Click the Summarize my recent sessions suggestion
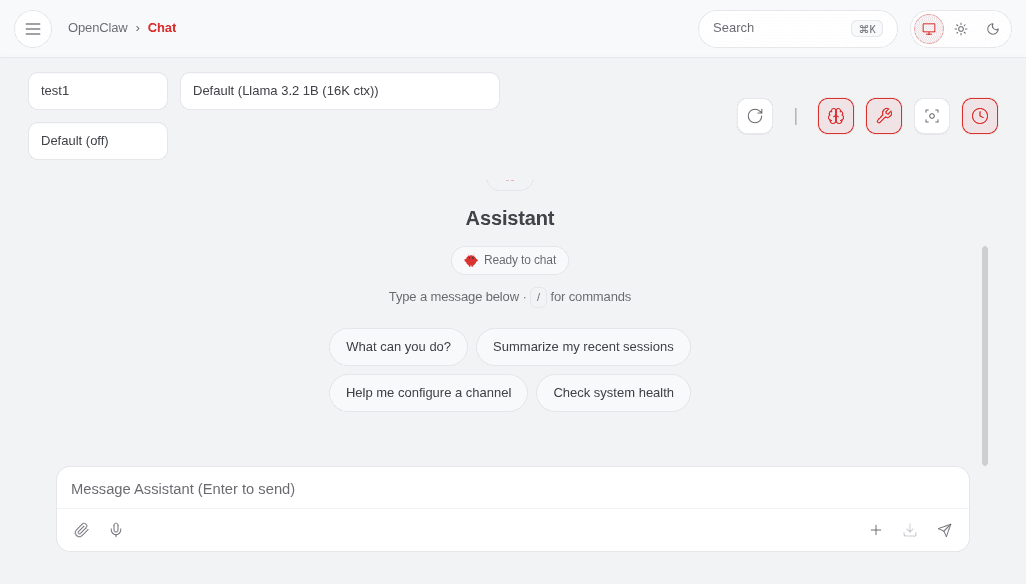 pos(585,346)
